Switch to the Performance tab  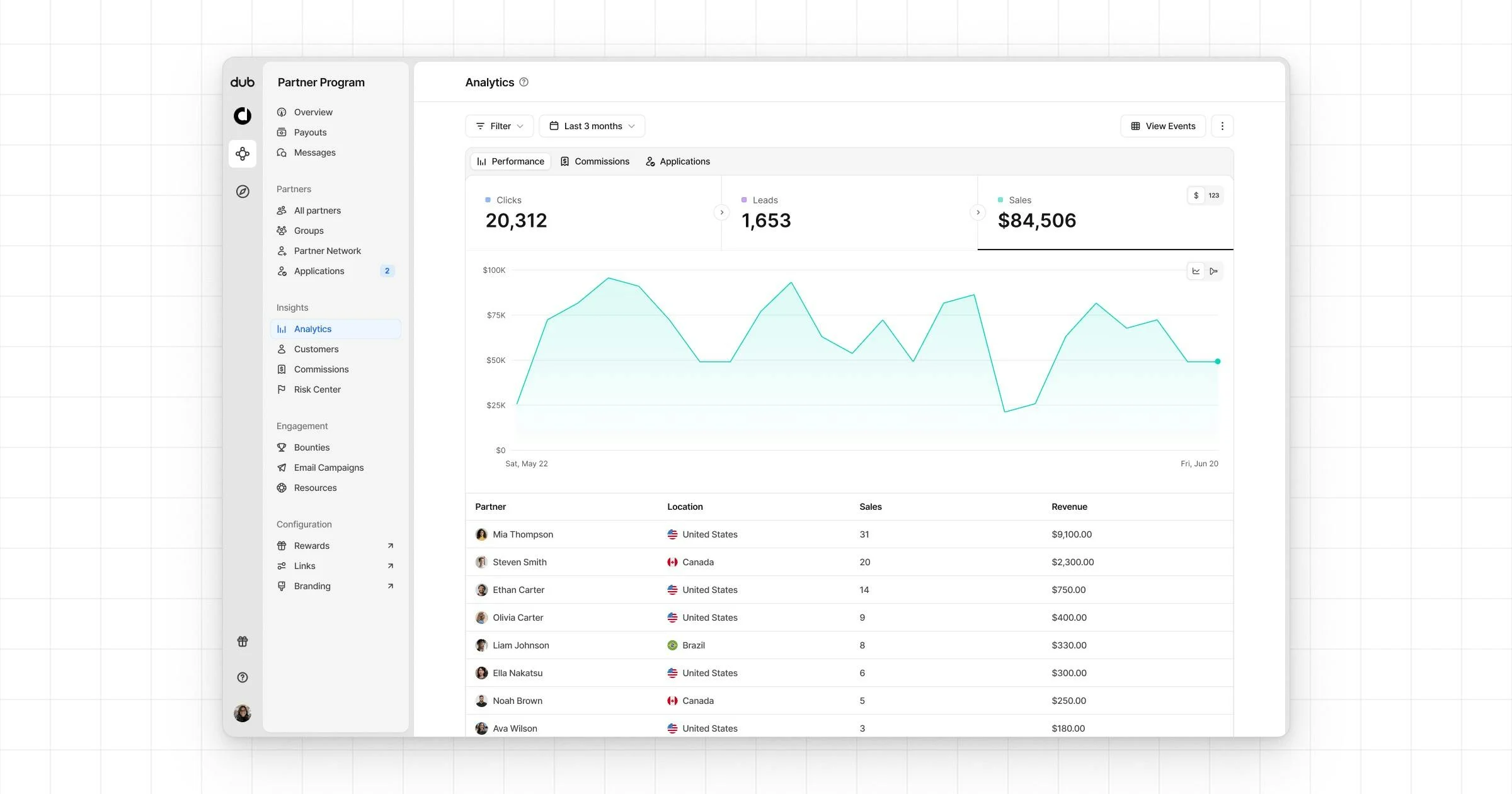[x=511, y=161]
